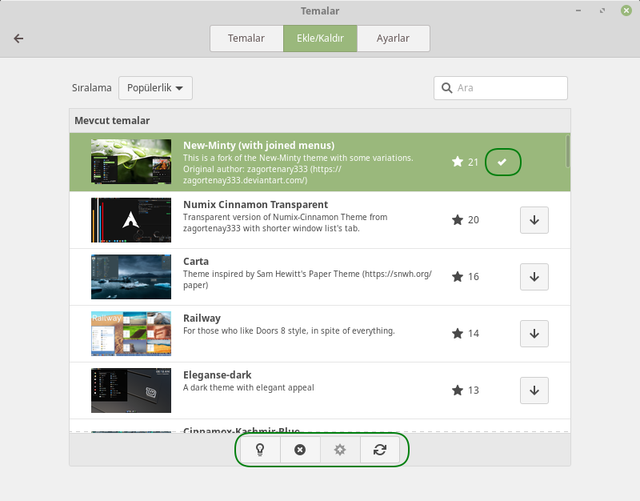Screen dimensions: 640x501
Task: Click the New-Minty description about fork
Action: [x=298, y=169]
